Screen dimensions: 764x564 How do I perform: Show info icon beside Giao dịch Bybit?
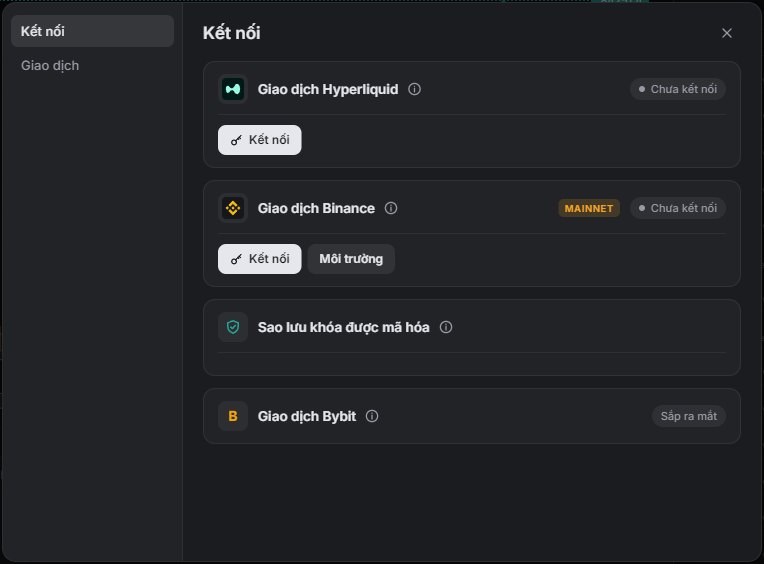372,416
